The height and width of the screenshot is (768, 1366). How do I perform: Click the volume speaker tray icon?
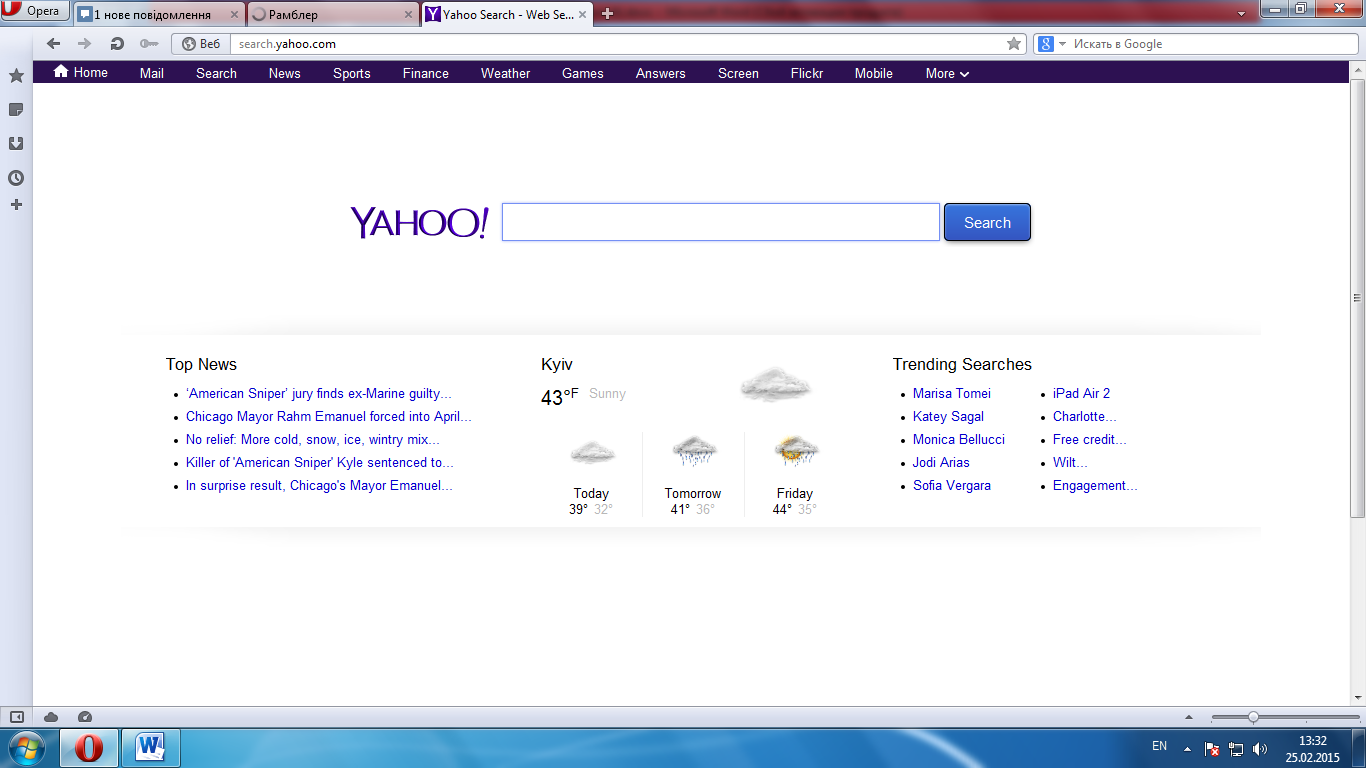(1260, 748)
